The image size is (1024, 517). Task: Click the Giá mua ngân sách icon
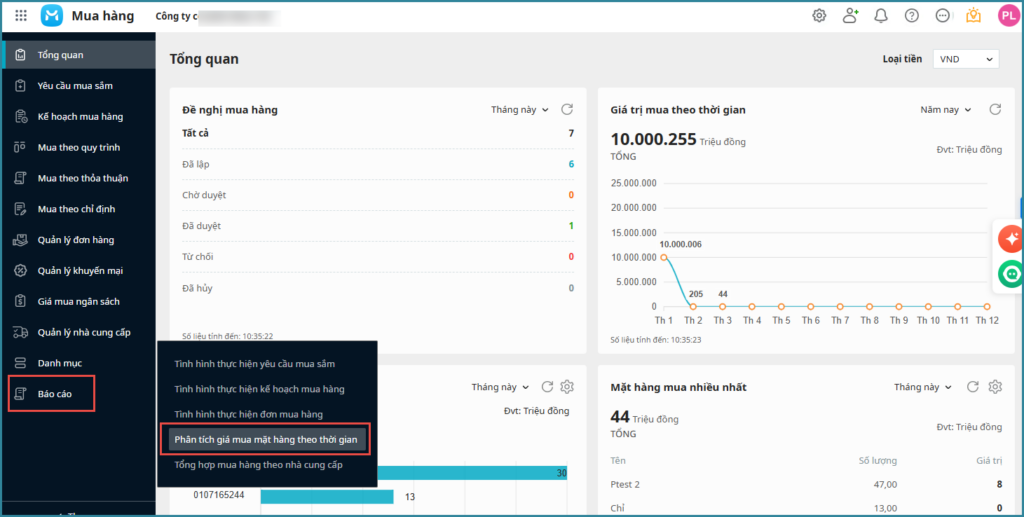click(x=20, y=302)
